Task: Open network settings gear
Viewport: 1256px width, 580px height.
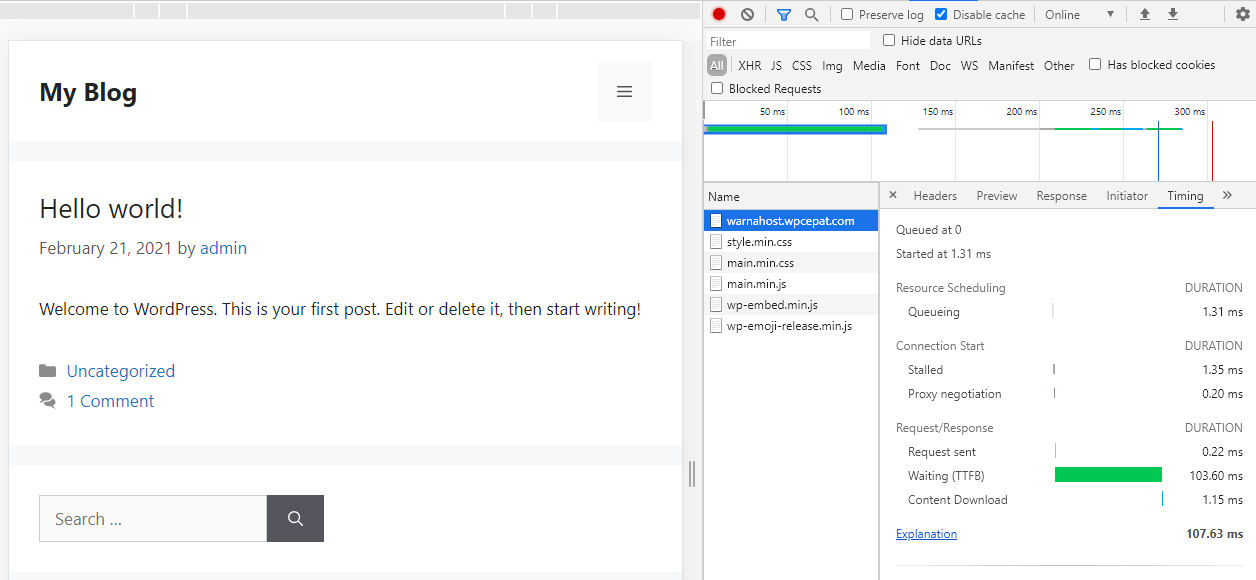Action: 1243,15
